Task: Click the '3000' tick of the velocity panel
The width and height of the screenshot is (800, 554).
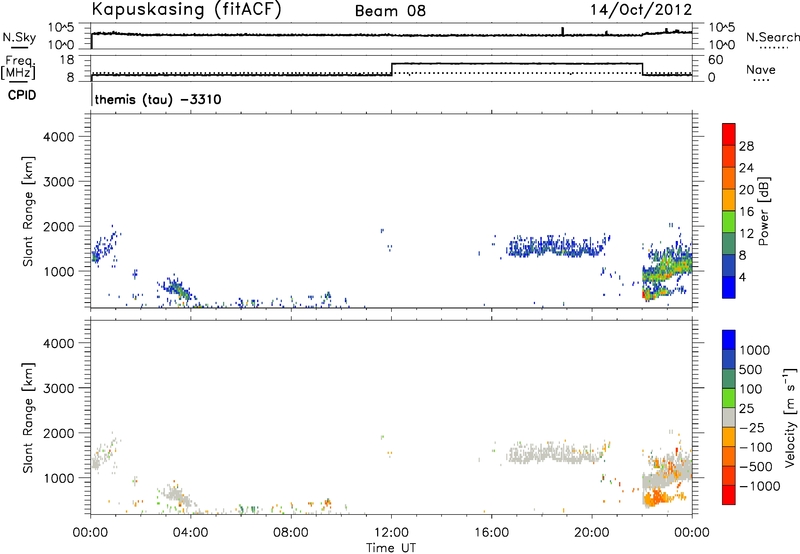Action: (x=58, y=388)
